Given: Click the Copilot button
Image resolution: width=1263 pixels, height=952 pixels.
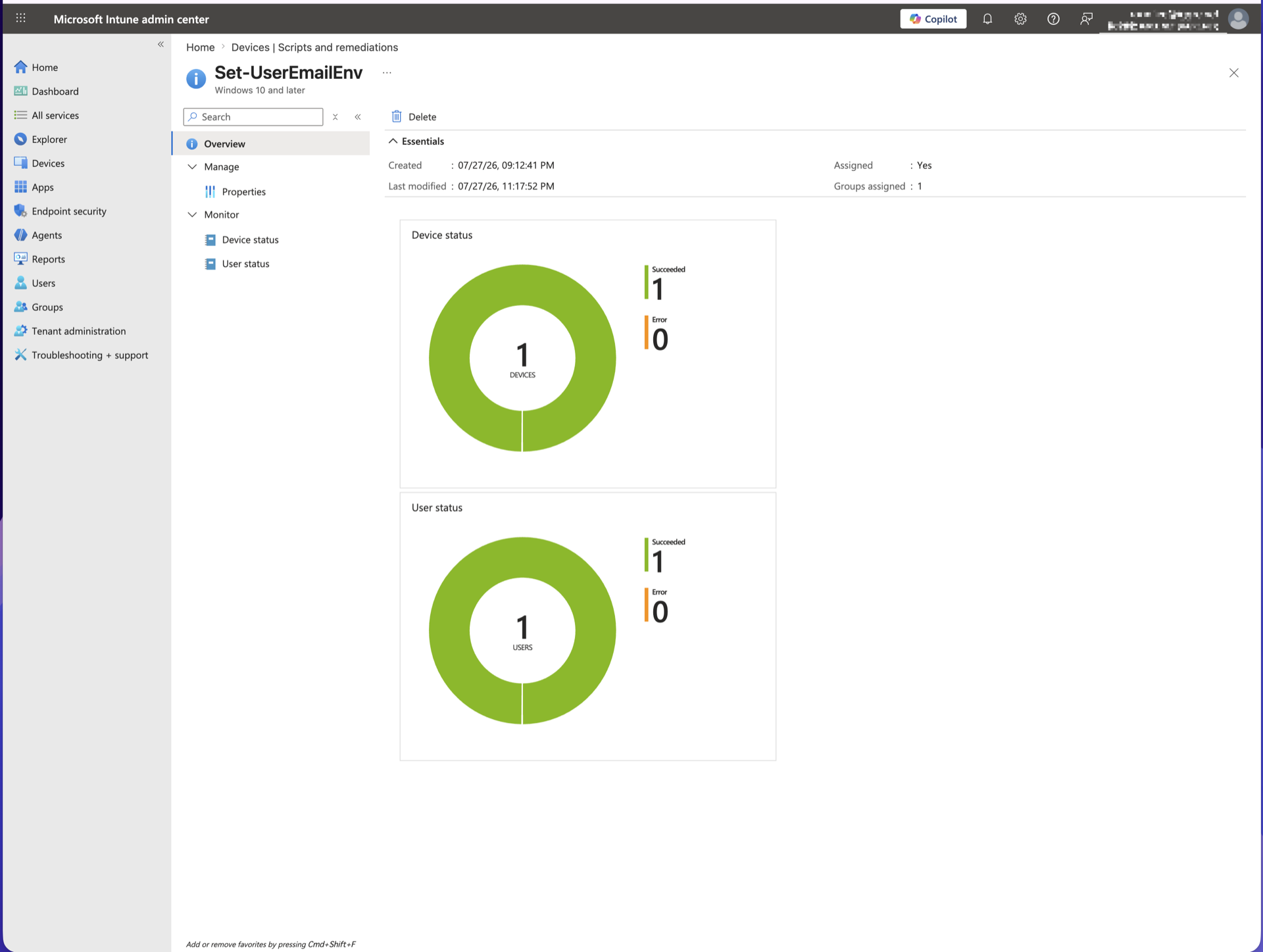Looking at the screenshot, I should point(933,19).
